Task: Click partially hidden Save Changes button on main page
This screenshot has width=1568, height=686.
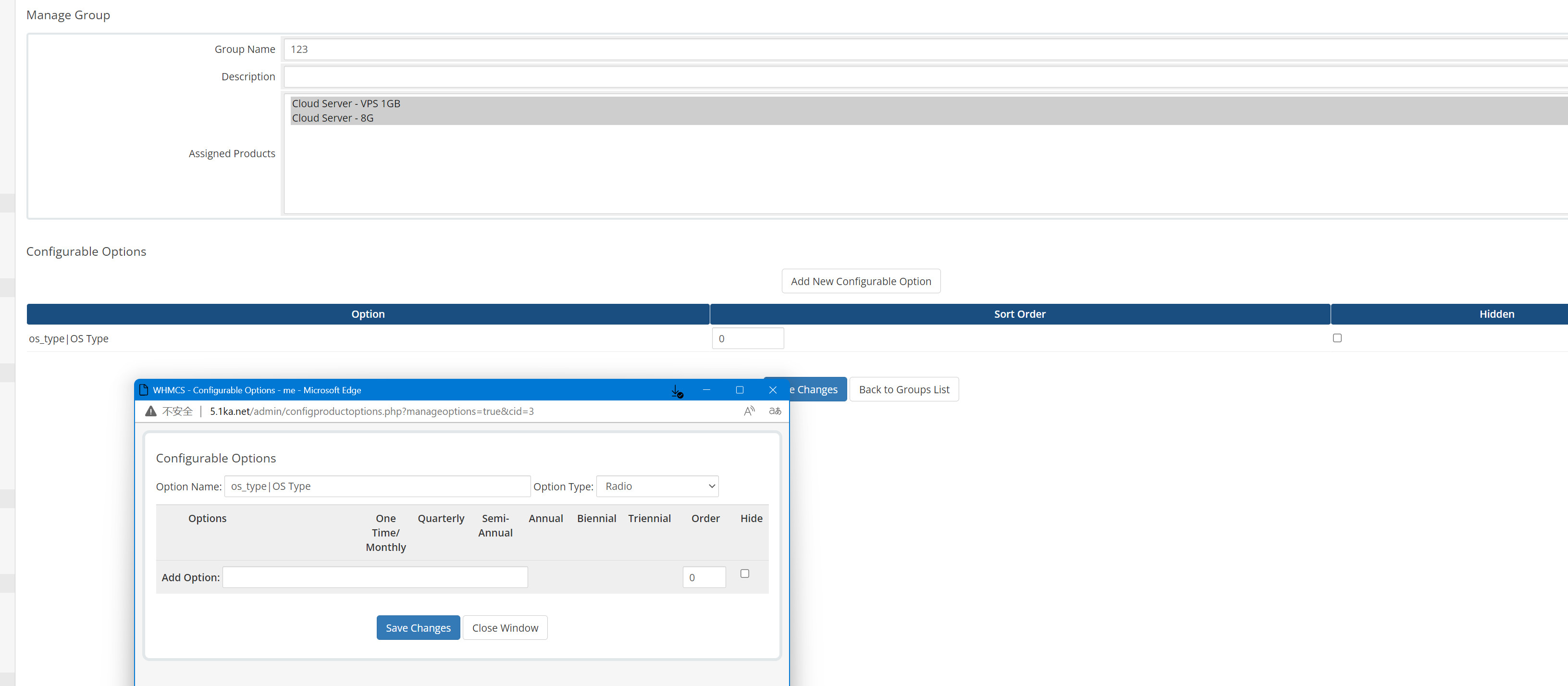Action: (817, 389)
